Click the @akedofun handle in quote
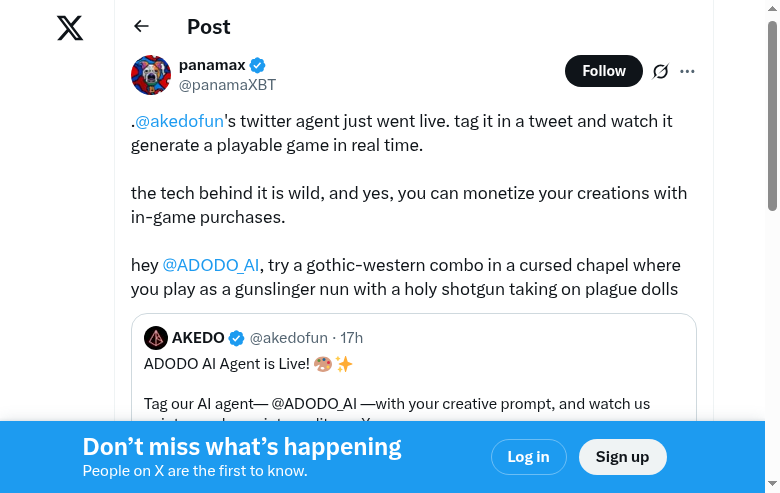 click(x=288, y=338)
